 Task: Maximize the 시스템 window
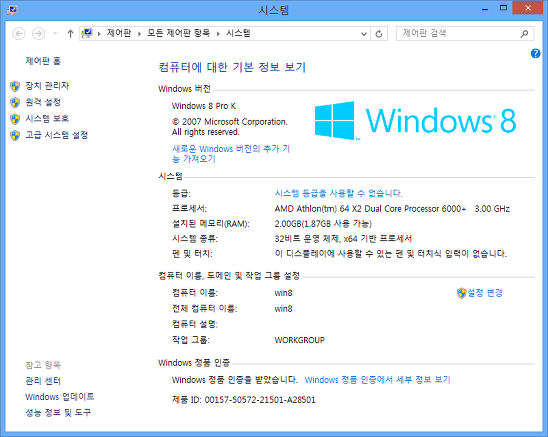(x=503, y=8)
